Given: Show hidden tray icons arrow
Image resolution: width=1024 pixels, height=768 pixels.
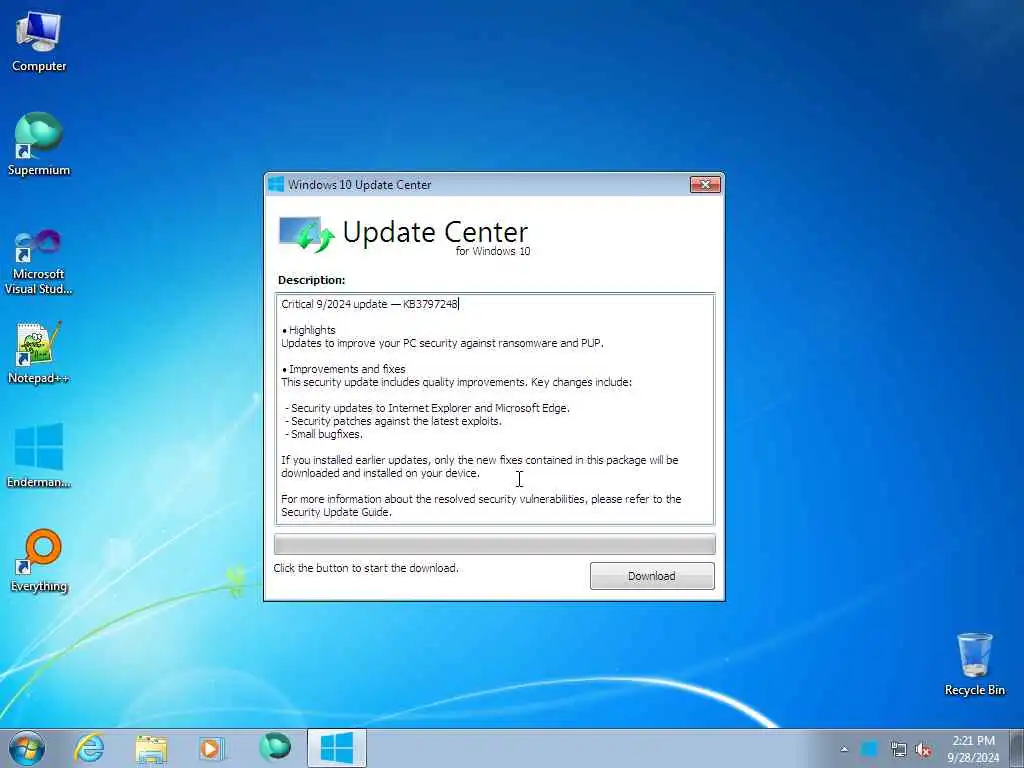Looking at the screenshot, I should pos(844,749).
